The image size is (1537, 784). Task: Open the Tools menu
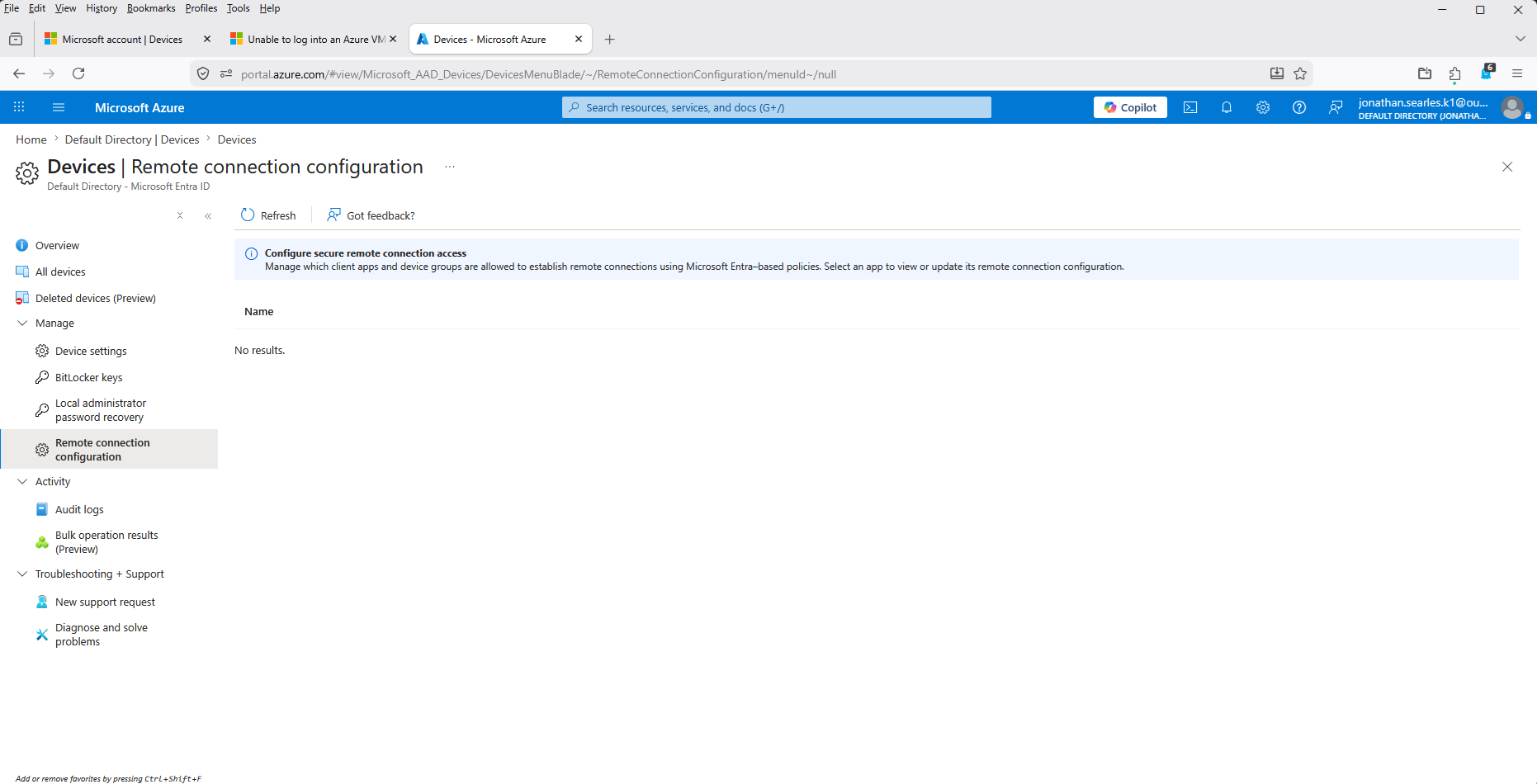point(238,8)
